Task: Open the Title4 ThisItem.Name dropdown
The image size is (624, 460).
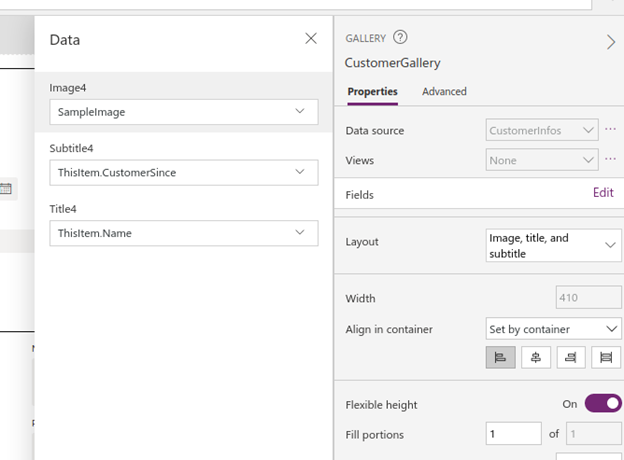Action: point(183,233)
